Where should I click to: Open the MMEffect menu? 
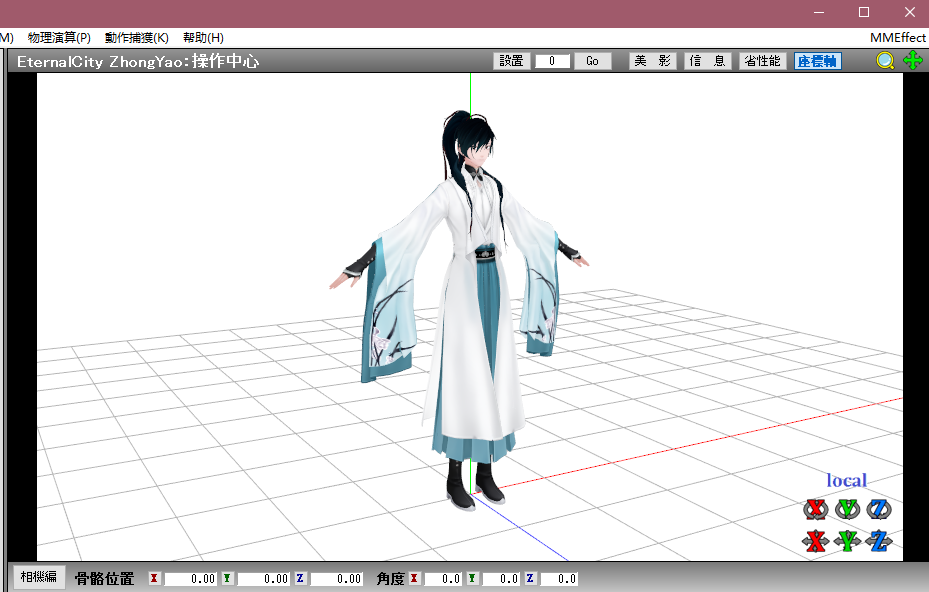897,37
